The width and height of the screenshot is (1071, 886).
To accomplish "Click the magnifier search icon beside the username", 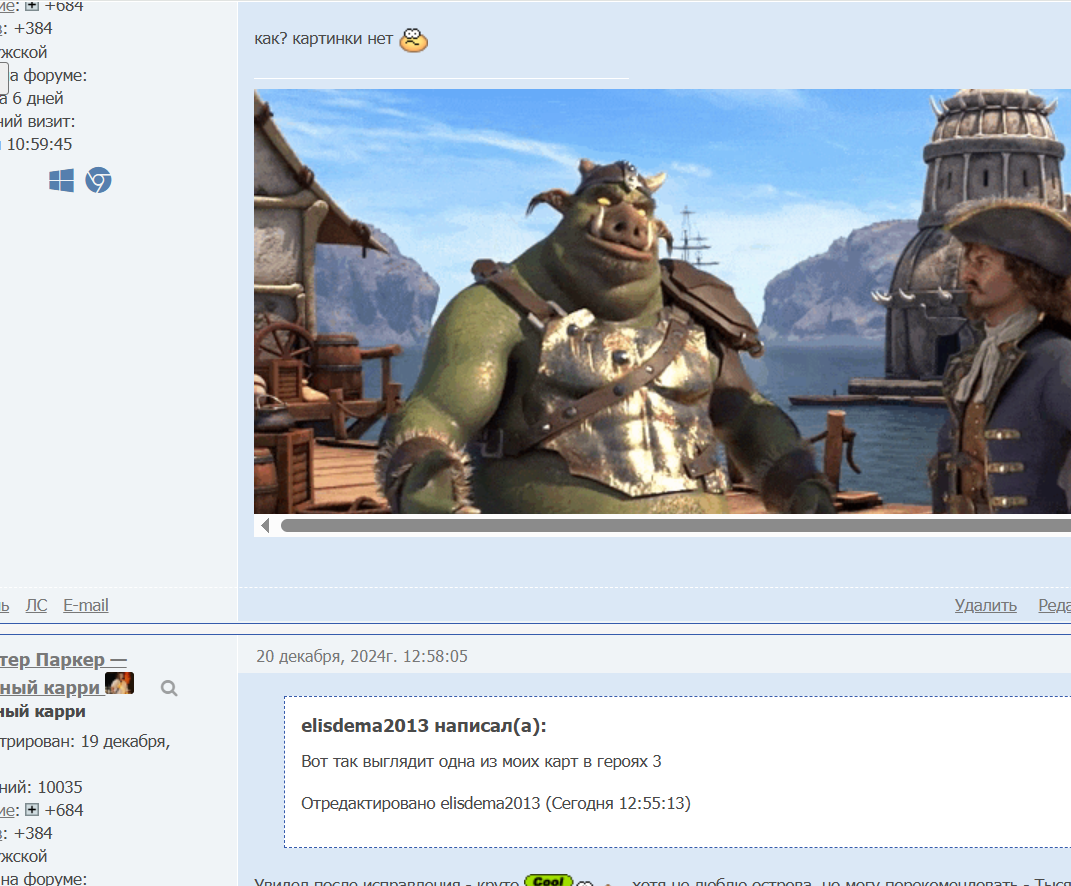I will pyautogui.click(x=169, y=688).
